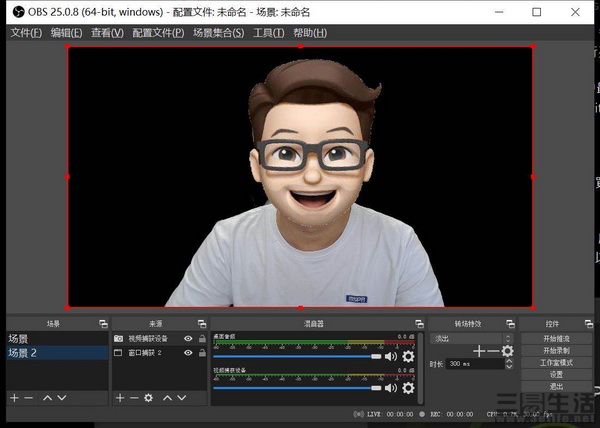The image size is (600, 428).
Task: Click the 混音器 vertical scrollbar
Action: [421, 368]
